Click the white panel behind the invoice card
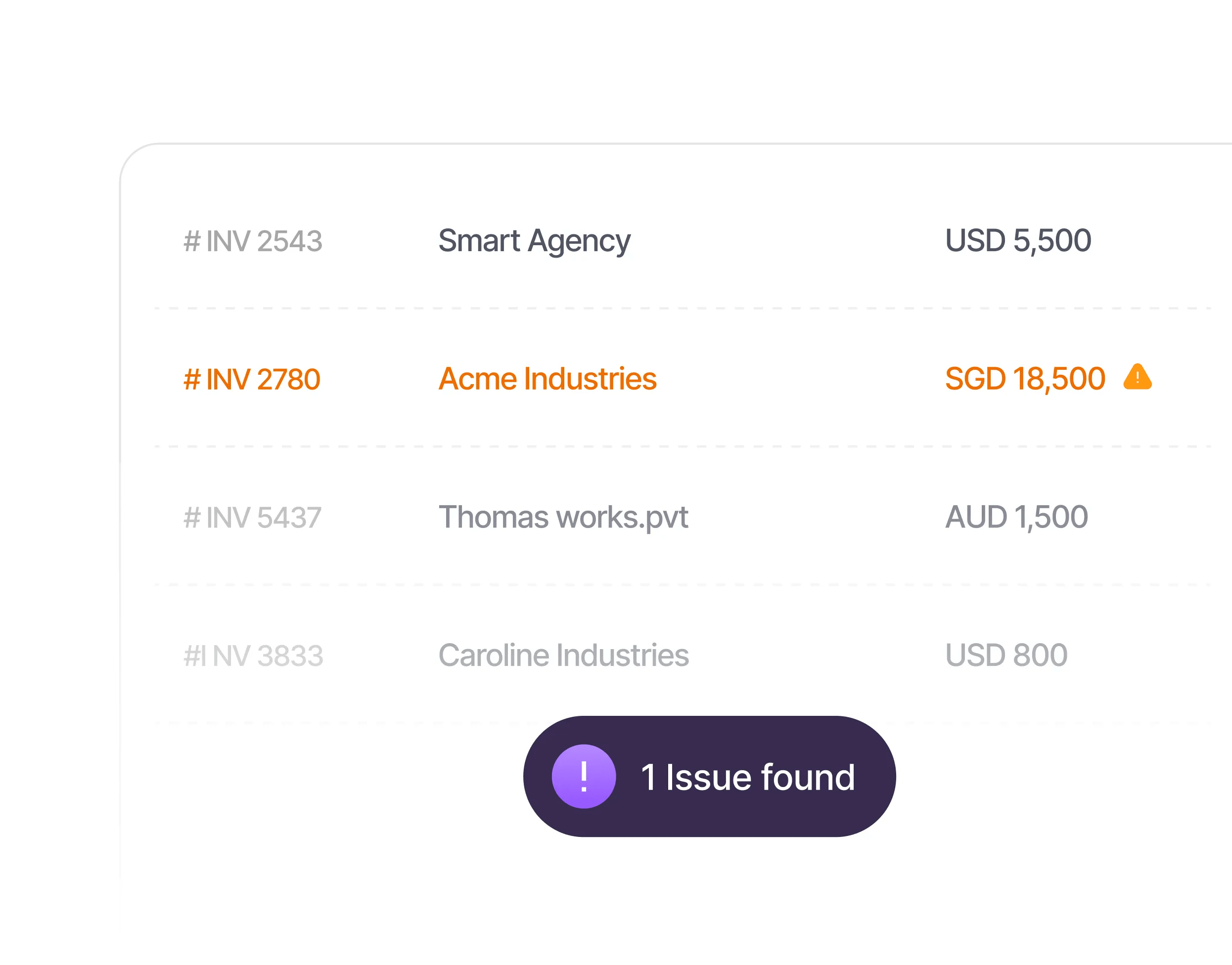The image size is (1232, 965). (98, 735)
